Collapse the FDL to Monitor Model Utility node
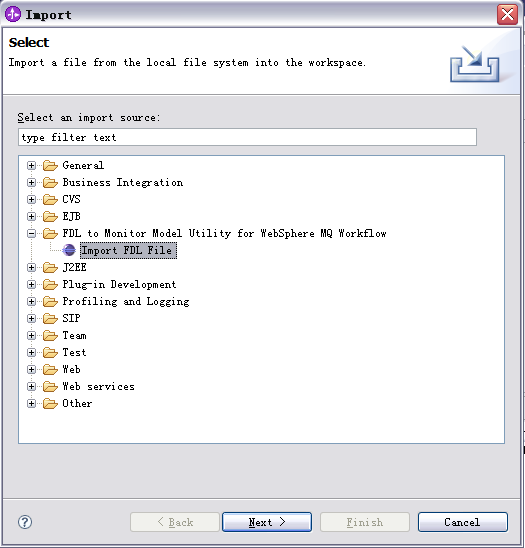 tap(31, 233)
